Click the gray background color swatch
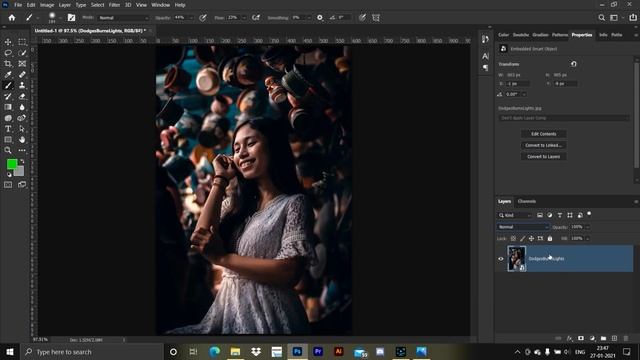640x360 pixels. (x=20, y=172)
